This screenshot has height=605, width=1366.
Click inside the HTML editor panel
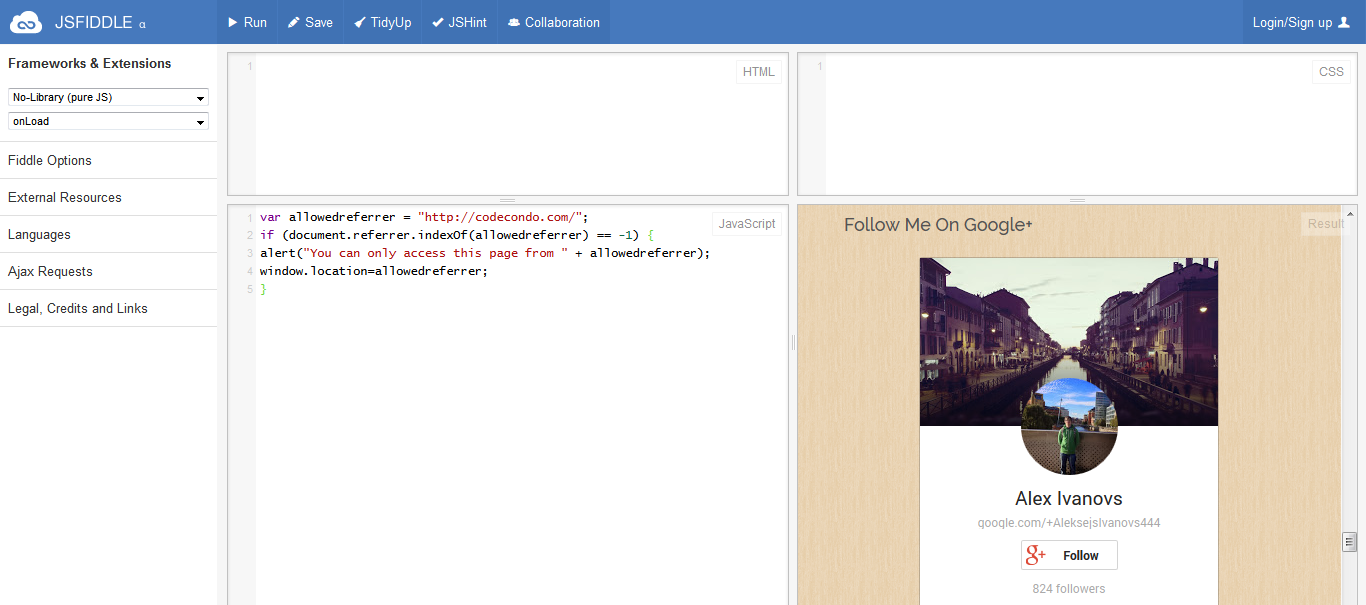pos(508,124)
